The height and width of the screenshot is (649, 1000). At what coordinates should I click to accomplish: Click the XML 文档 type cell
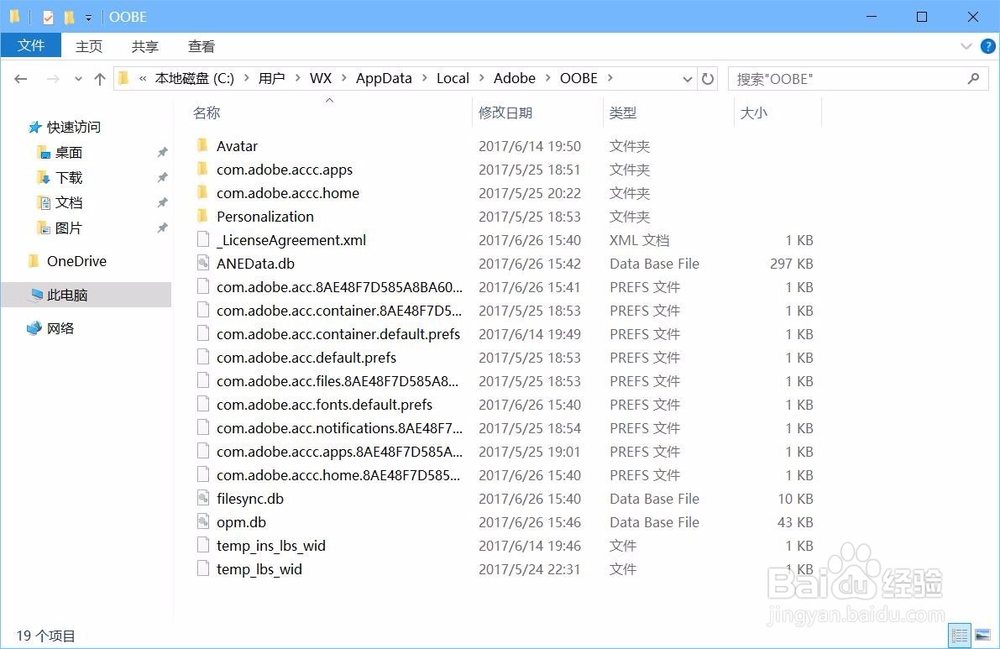[x=639, y=240]
